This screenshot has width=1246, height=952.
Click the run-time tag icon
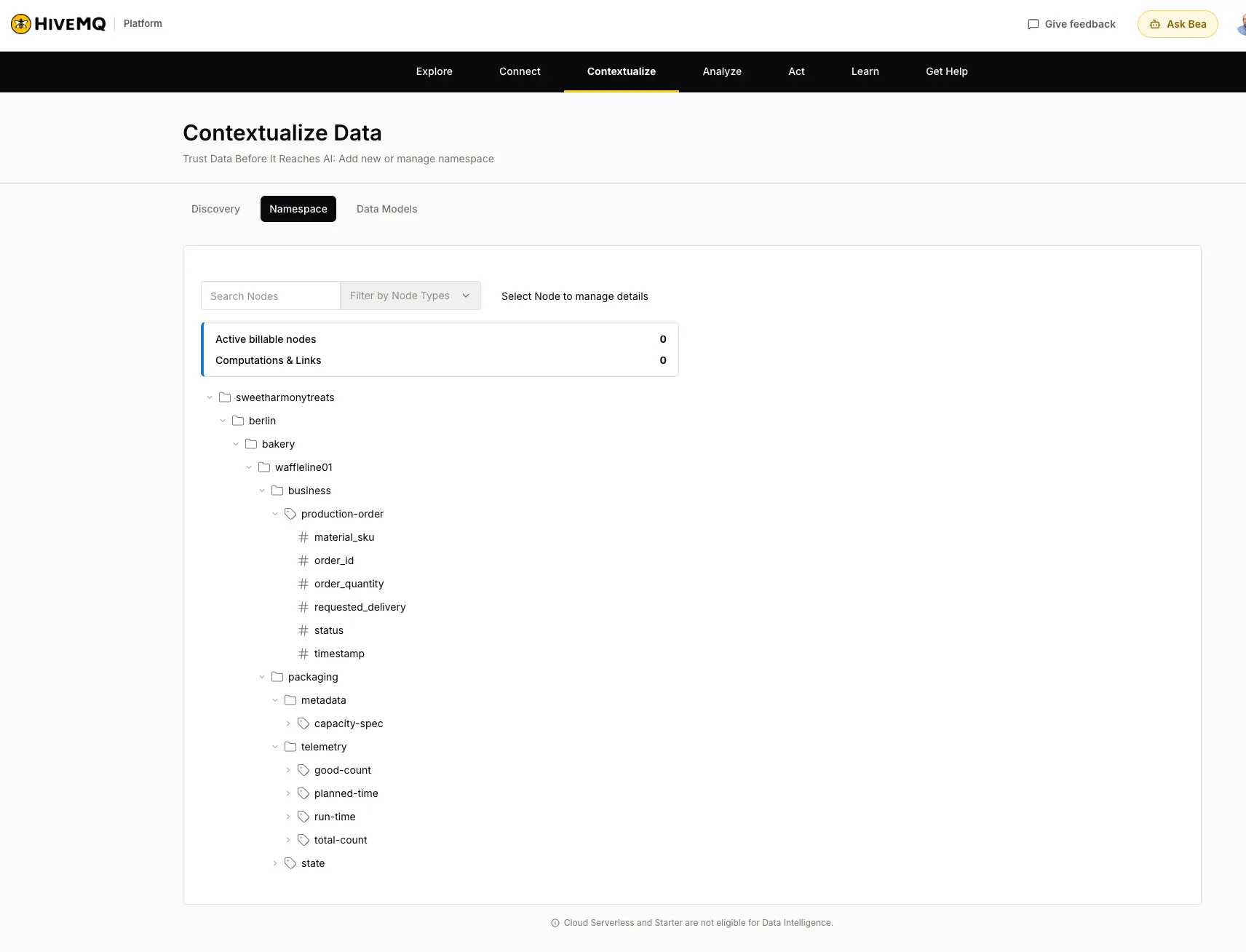303,817
